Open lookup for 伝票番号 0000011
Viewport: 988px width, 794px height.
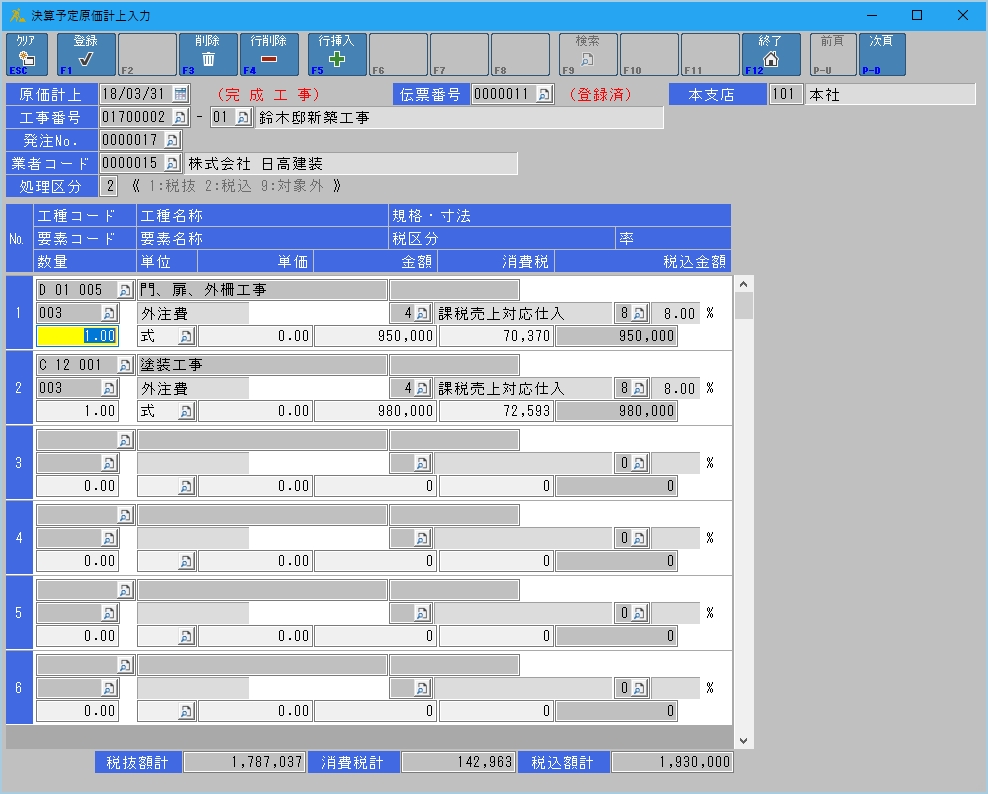pyautogui.click(x=543, y=94)
